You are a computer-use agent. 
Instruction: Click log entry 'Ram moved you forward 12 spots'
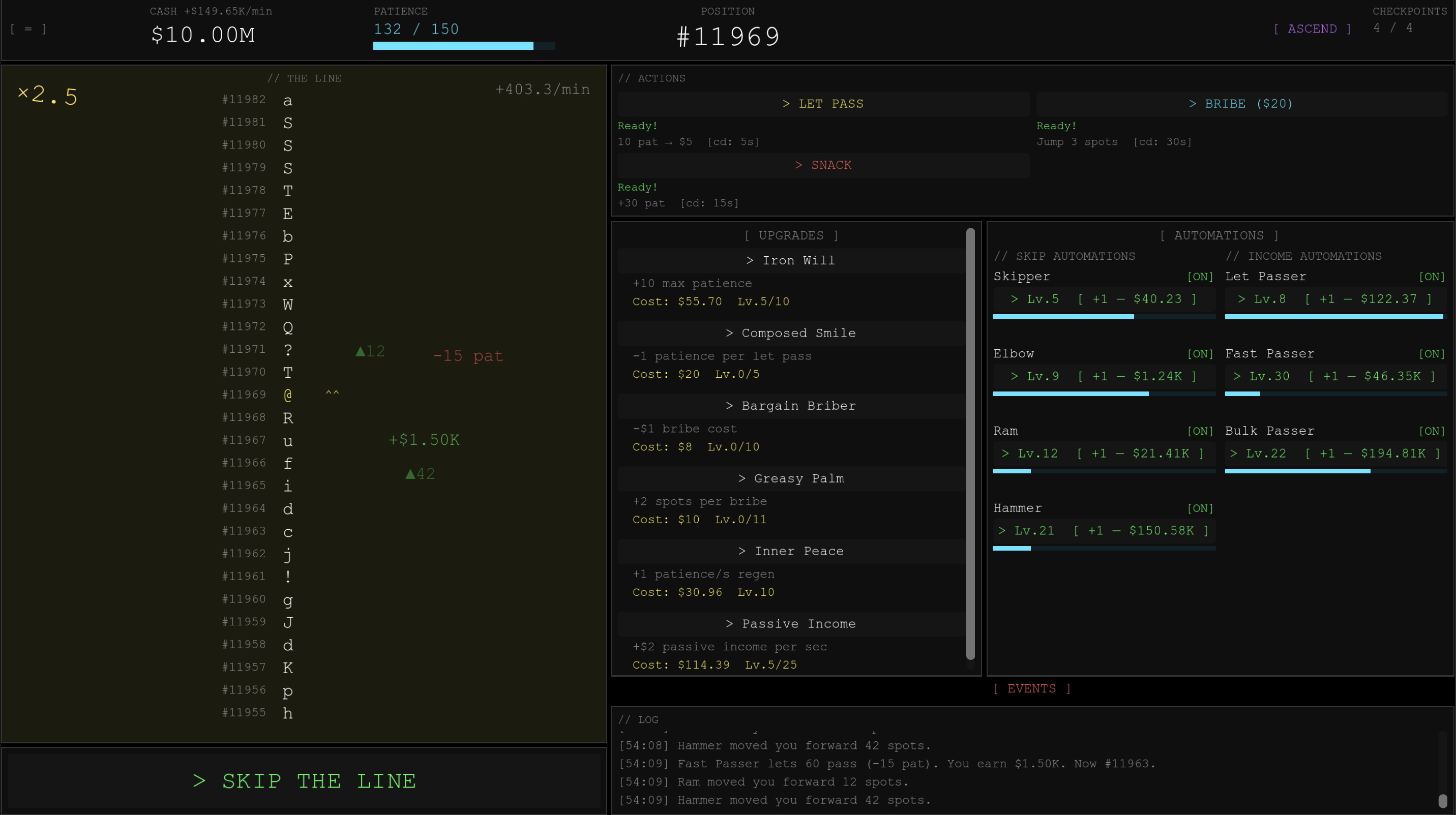764,781
